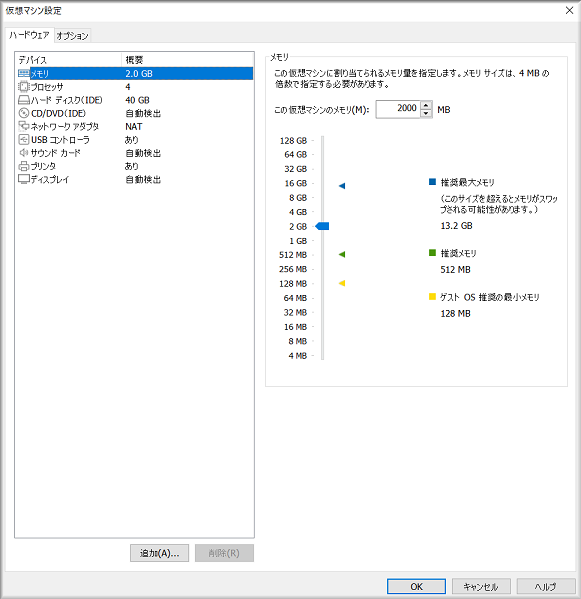Select the プロセッサ device icon

pyautogui.click(x=24, y=87)
